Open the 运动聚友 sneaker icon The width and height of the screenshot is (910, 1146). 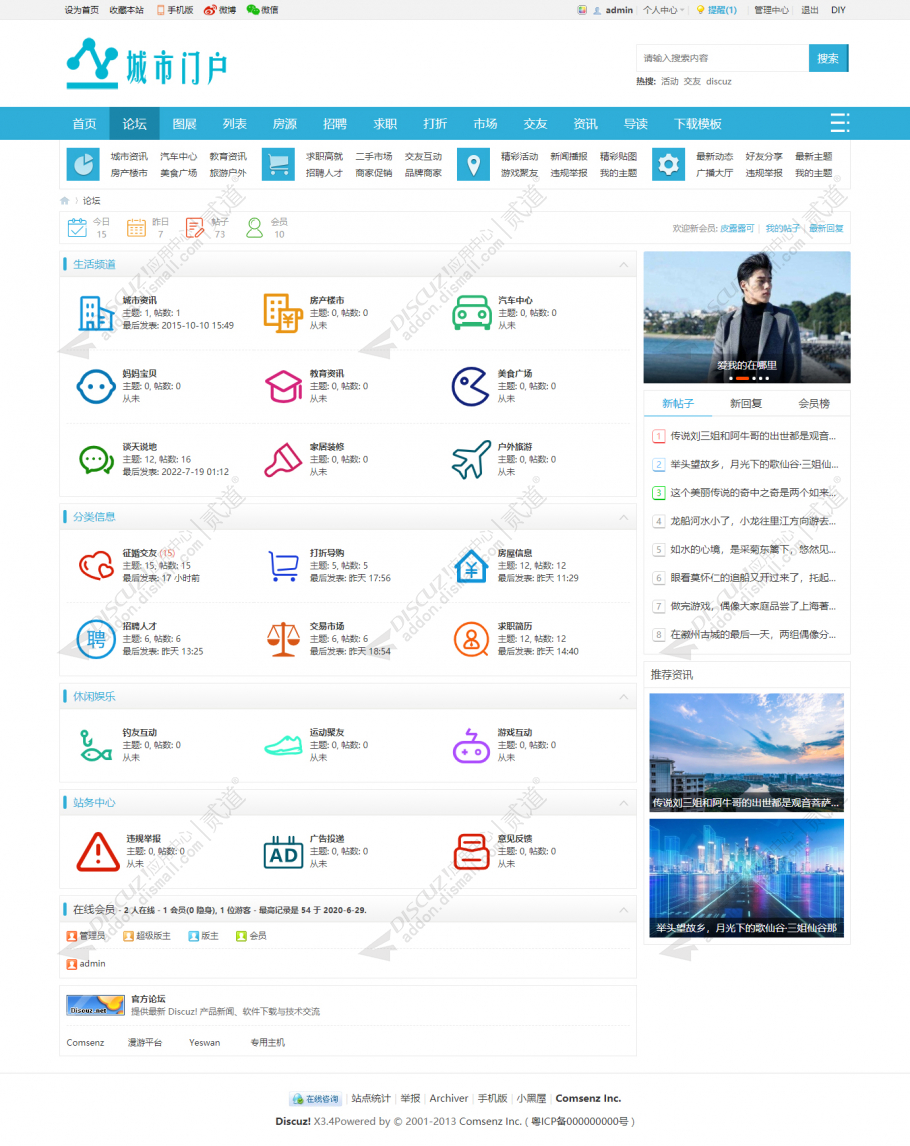[283, 745]
